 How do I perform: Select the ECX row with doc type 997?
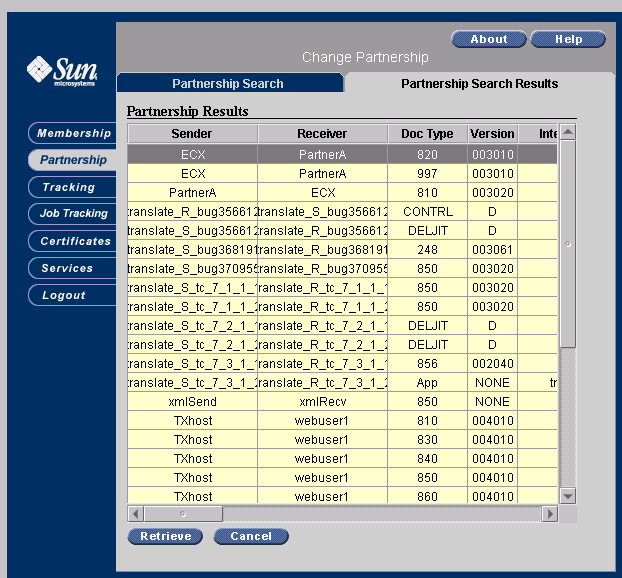point(342,173)
